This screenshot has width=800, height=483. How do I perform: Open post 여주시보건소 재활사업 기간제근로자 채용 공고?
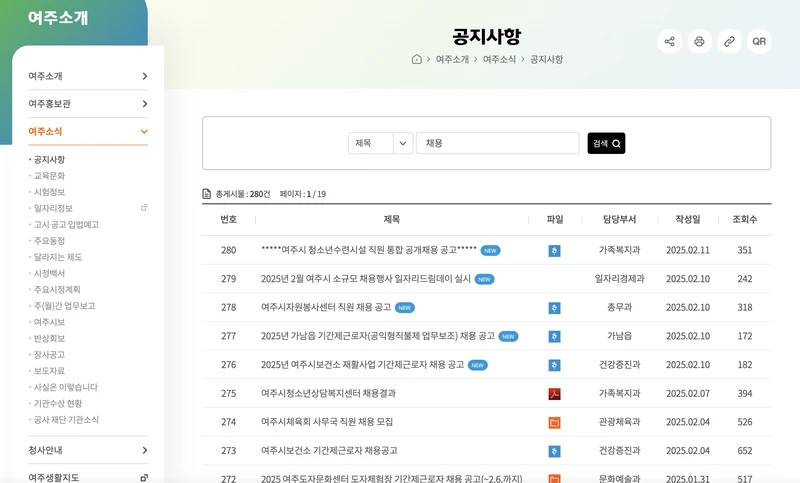pos(363,364)
